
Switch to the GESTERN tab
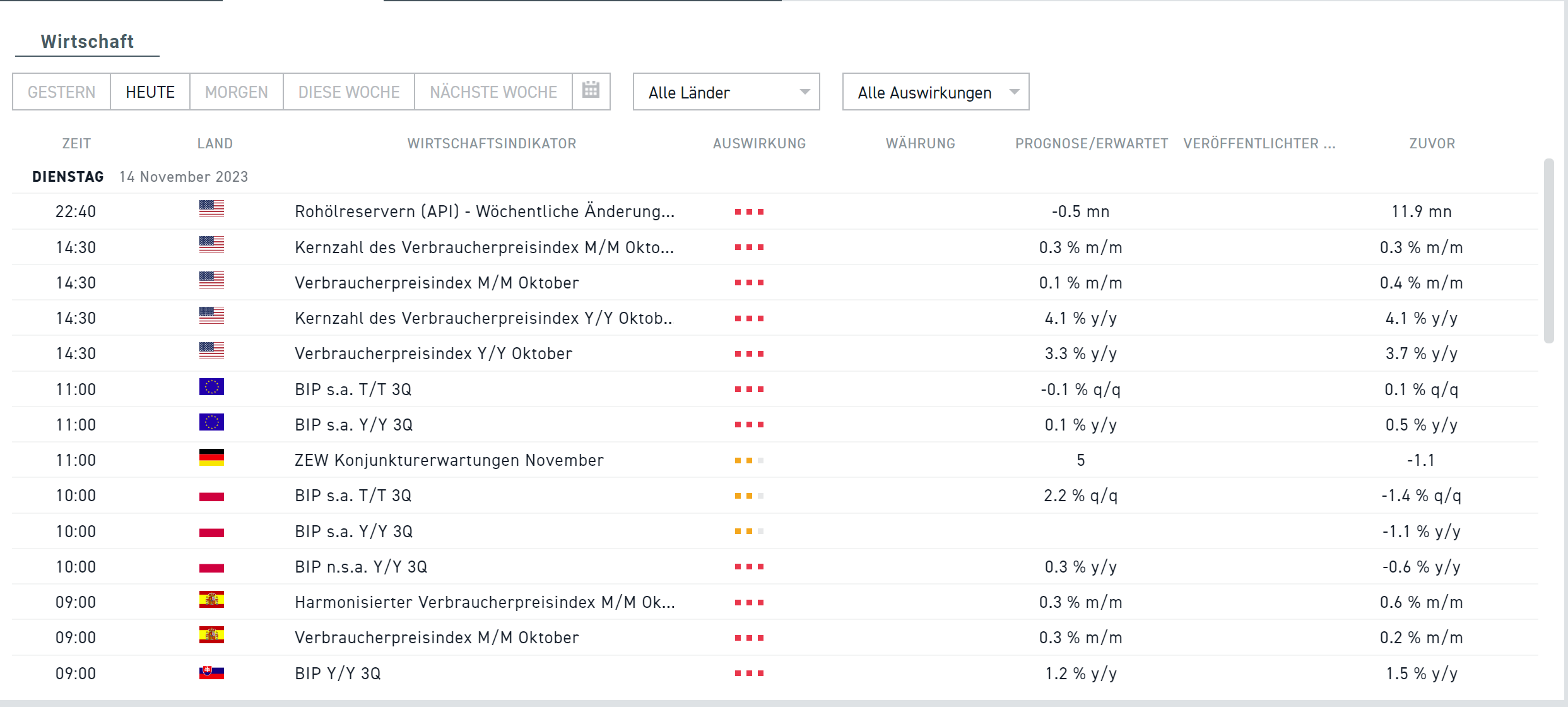point(61,92)
